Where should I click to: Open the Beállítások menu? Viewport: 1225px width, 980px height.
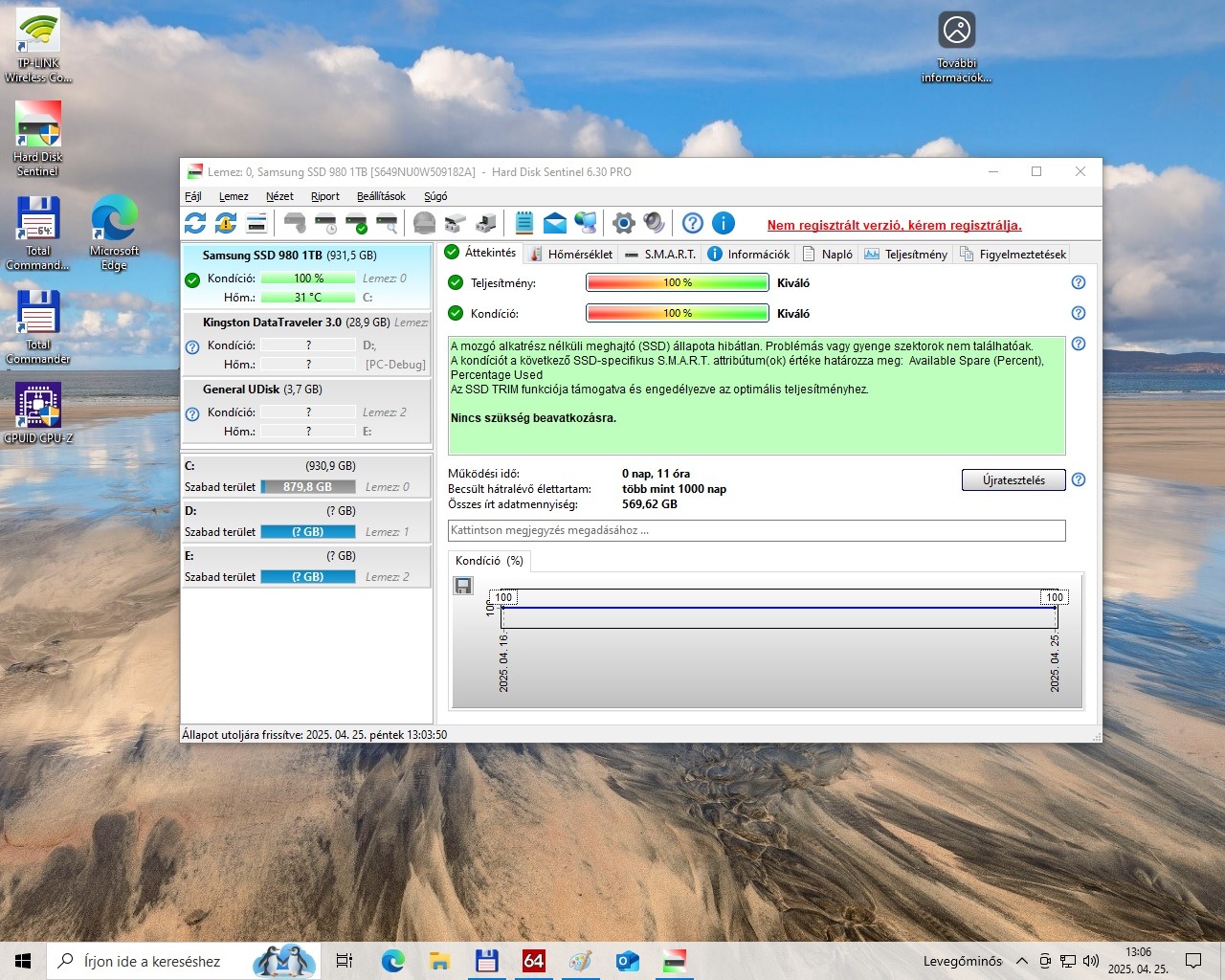pyautogui.click(x=381, y=196)
